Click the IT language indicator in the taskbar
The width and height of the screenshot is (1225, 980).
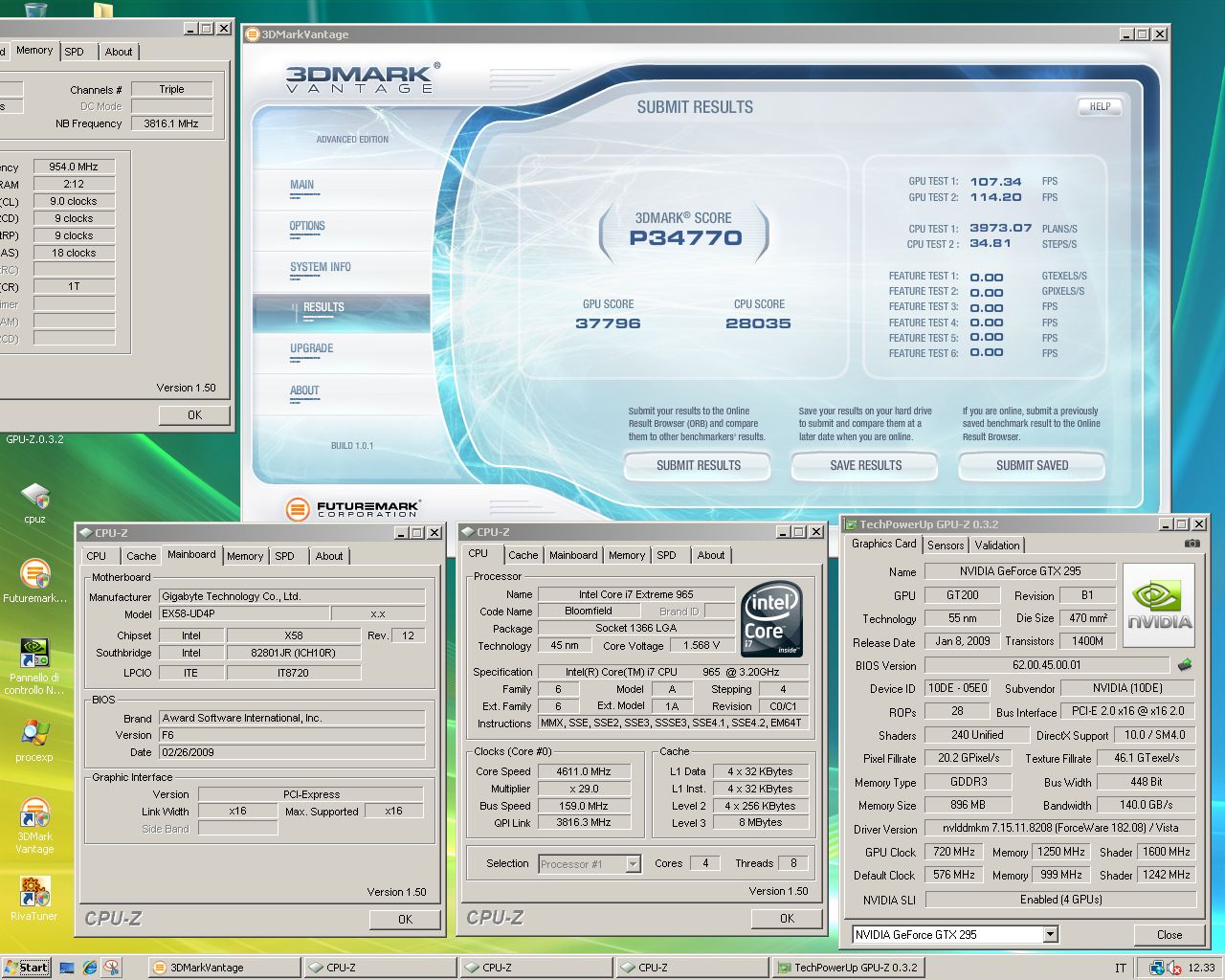pos(1120,968)
